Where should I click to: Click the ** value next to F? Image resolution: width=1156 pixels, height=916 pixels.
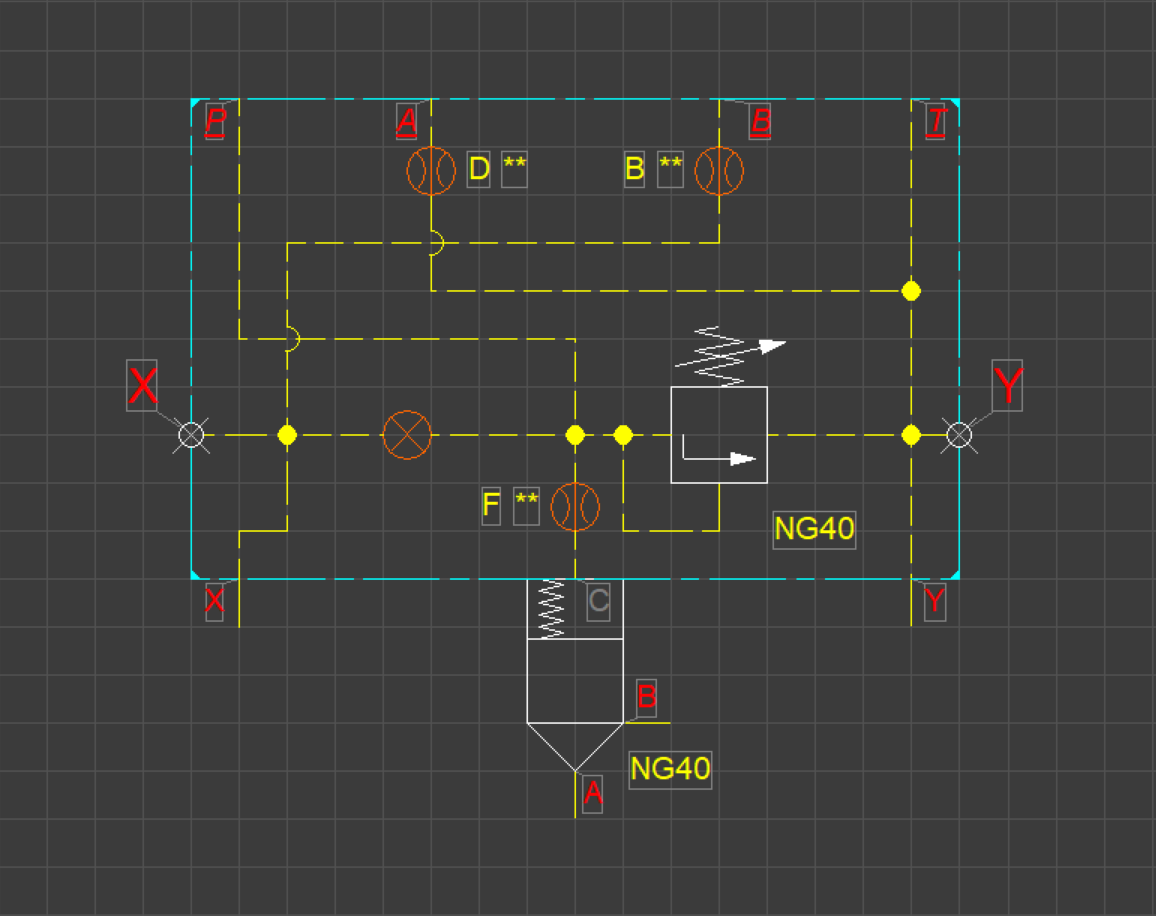point(526,506)
